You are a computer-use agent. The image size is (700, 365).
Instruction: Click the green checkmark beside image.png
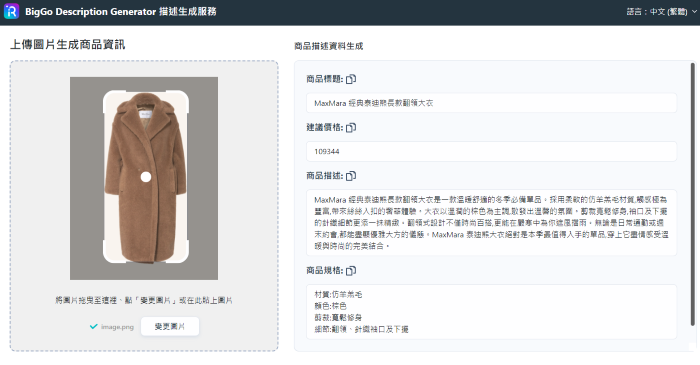[x=93, y=327]
